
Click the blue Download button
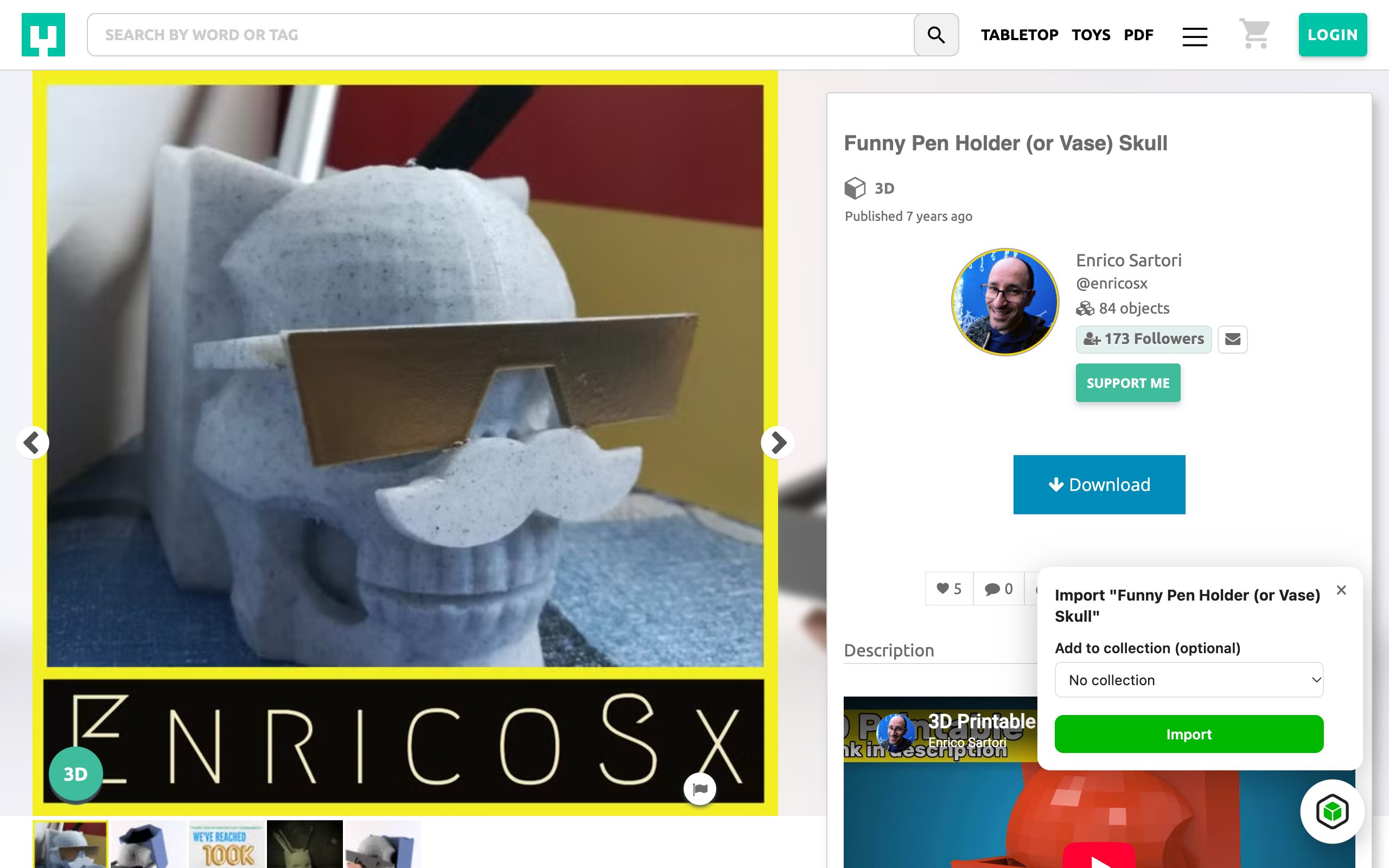(x=1099, y=484)
